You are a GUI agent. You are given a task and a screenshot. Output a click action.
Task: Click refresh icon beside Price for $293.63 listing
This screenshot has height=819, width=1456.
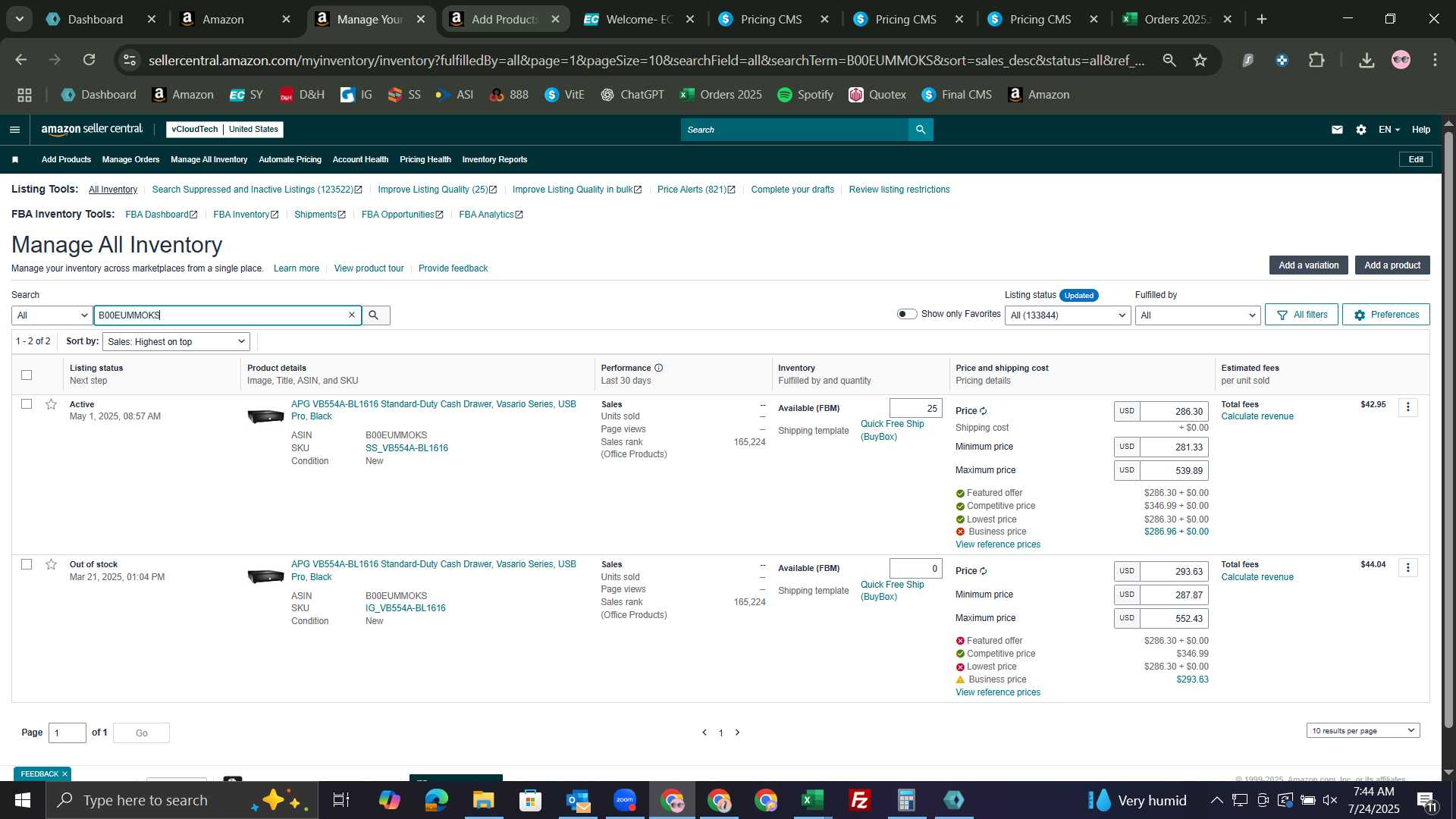984,571
